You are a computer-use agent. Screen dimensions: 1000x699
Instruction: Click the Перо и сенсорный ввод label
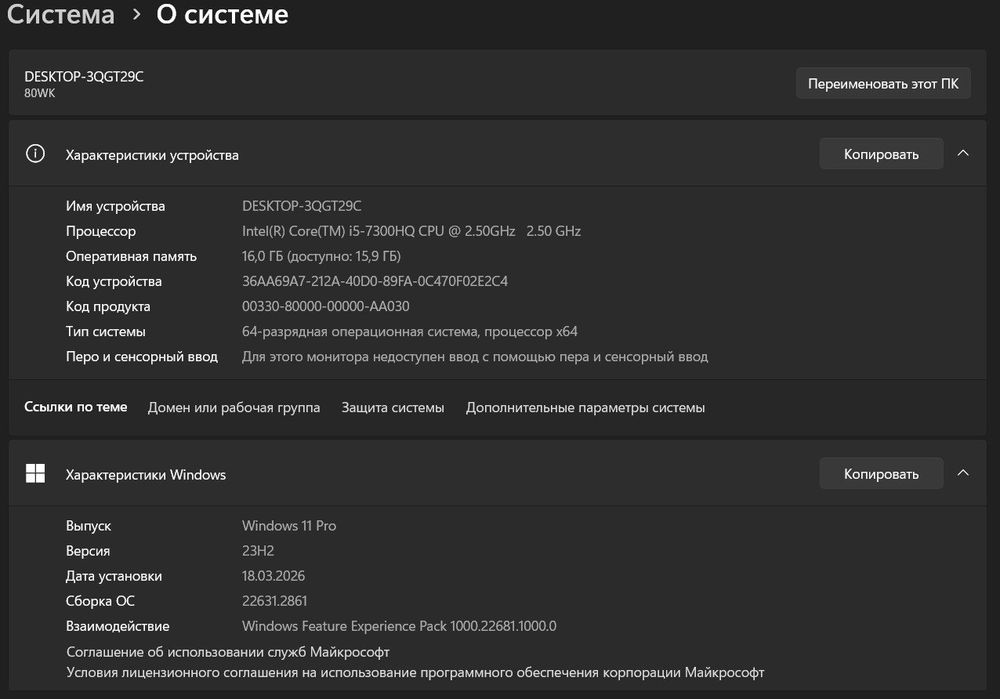pos(142,357)
